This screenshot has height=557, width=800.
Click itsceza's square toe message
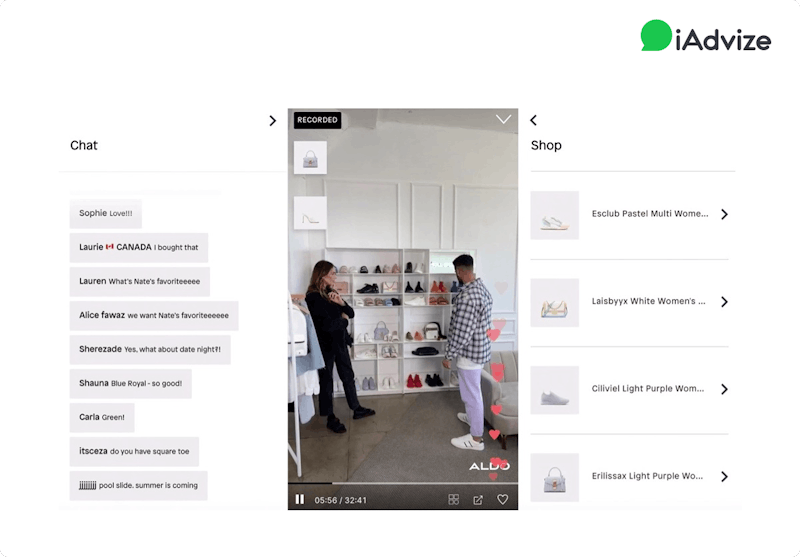coord(134,451)
